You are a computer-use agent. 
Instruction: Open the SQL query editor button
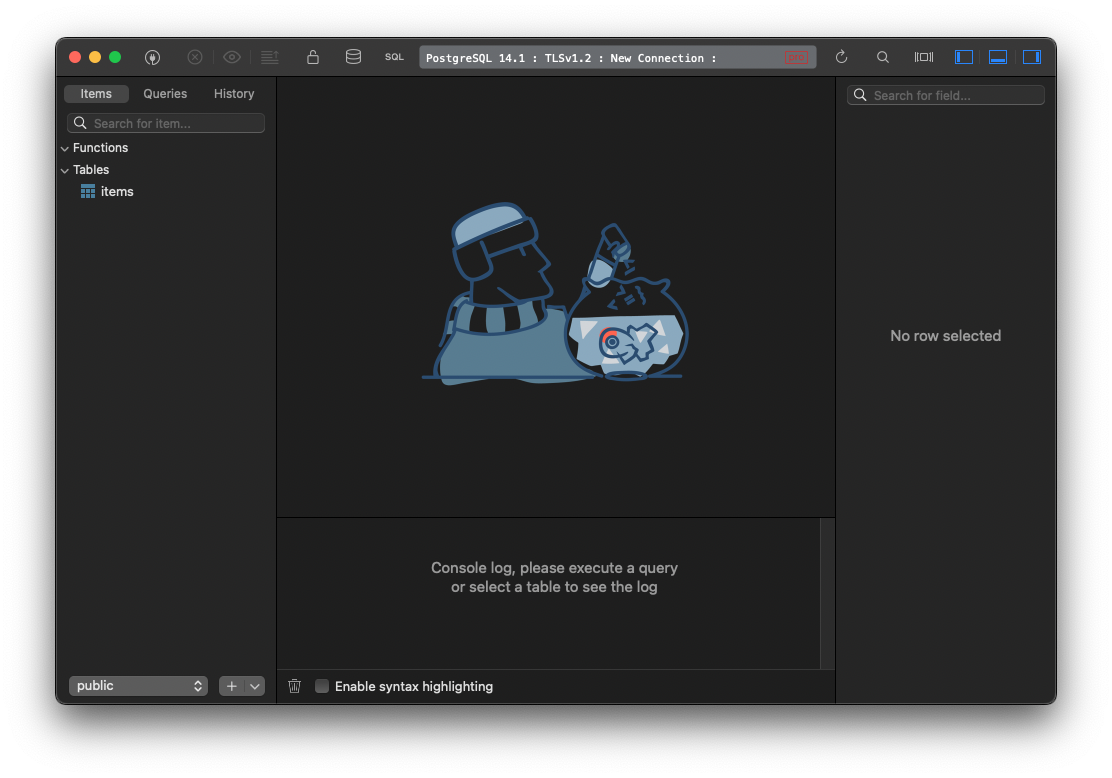394,57
